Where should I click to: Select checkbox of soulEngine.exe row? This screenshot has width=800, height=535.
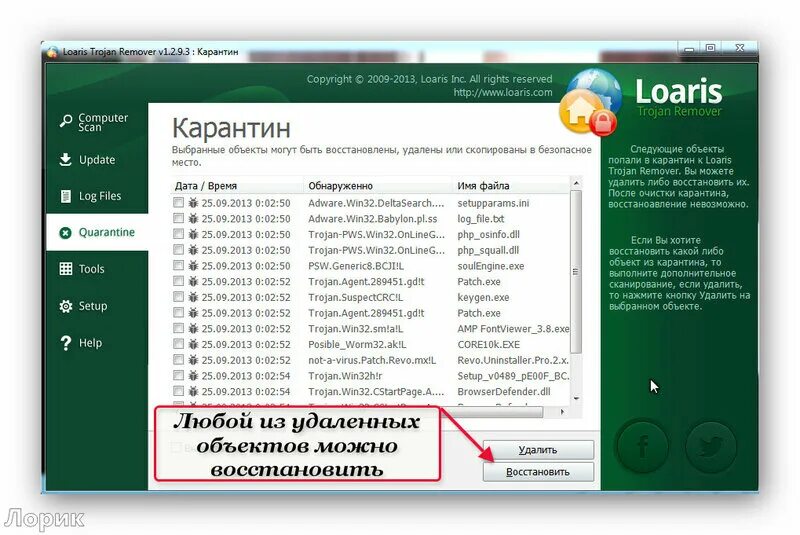pyautogui.click(x=178, y=265)
